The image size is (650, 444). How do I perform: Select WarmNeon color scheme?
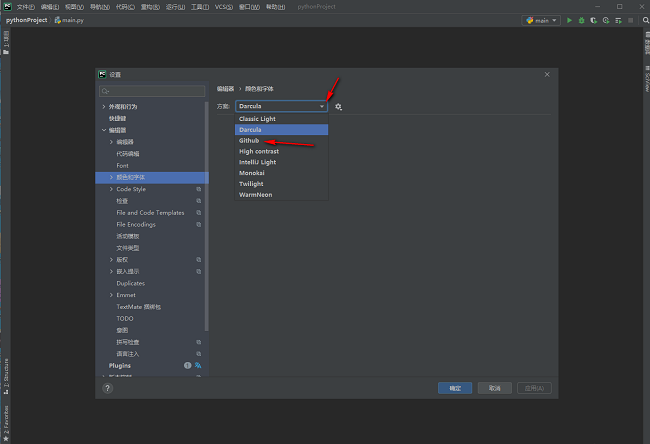281,194
